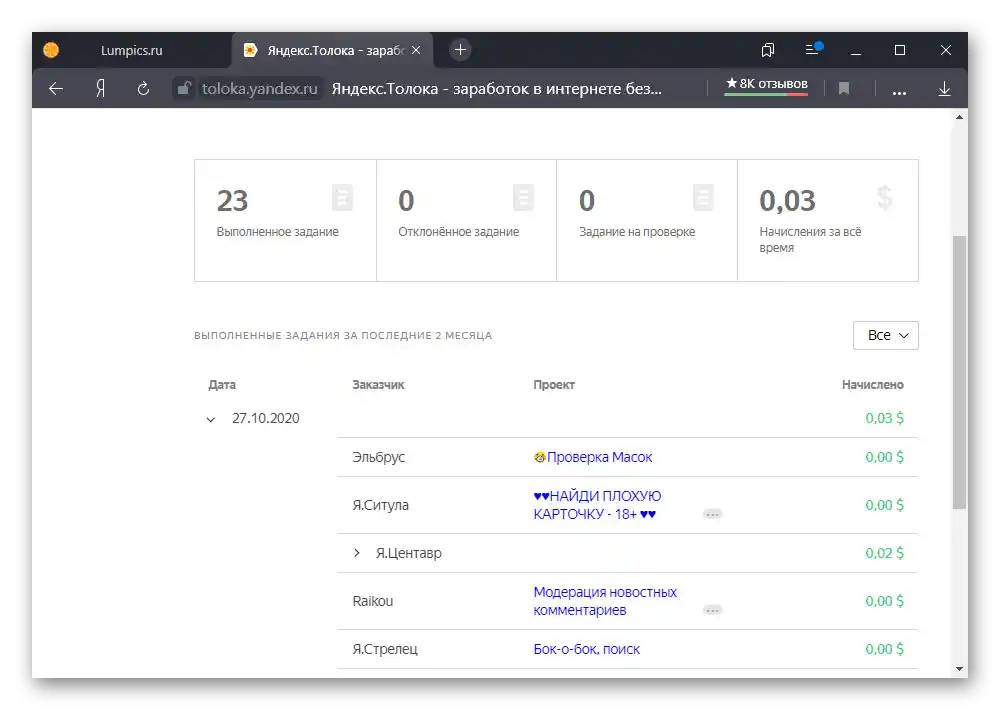Click the toloka.yandex.ru address field
1000x710 pixels.
260,89
